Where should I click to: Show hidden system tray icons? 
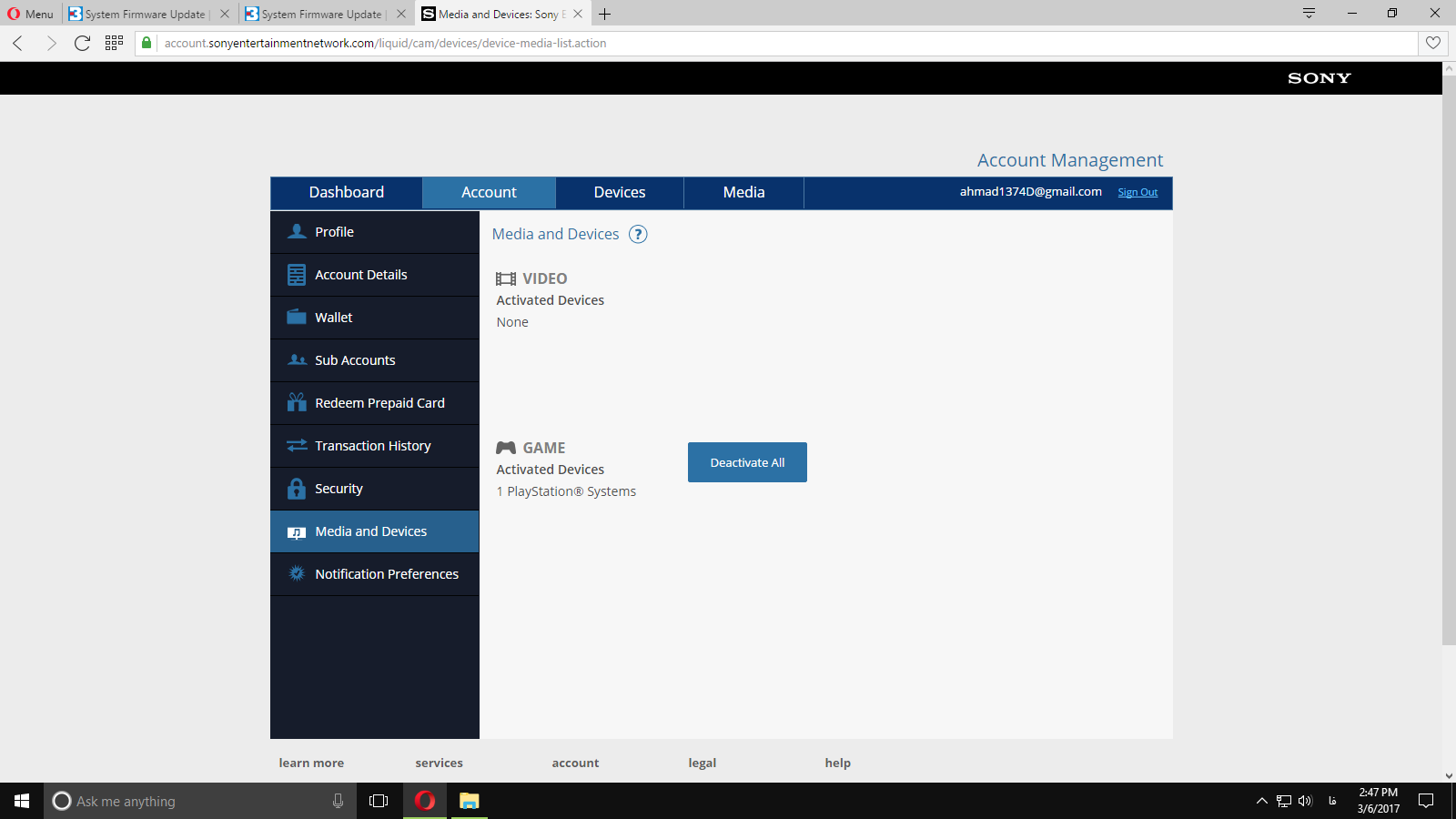pos(1261,801)
